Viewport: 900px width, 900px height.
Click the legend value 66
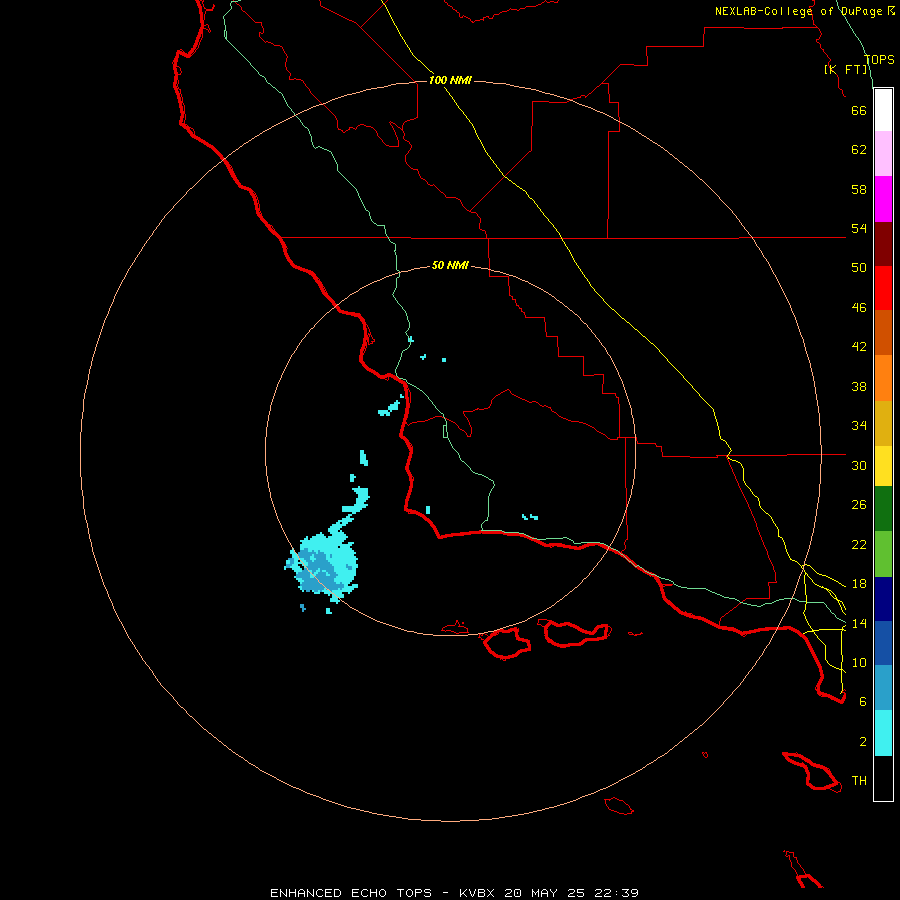point(859,110)
